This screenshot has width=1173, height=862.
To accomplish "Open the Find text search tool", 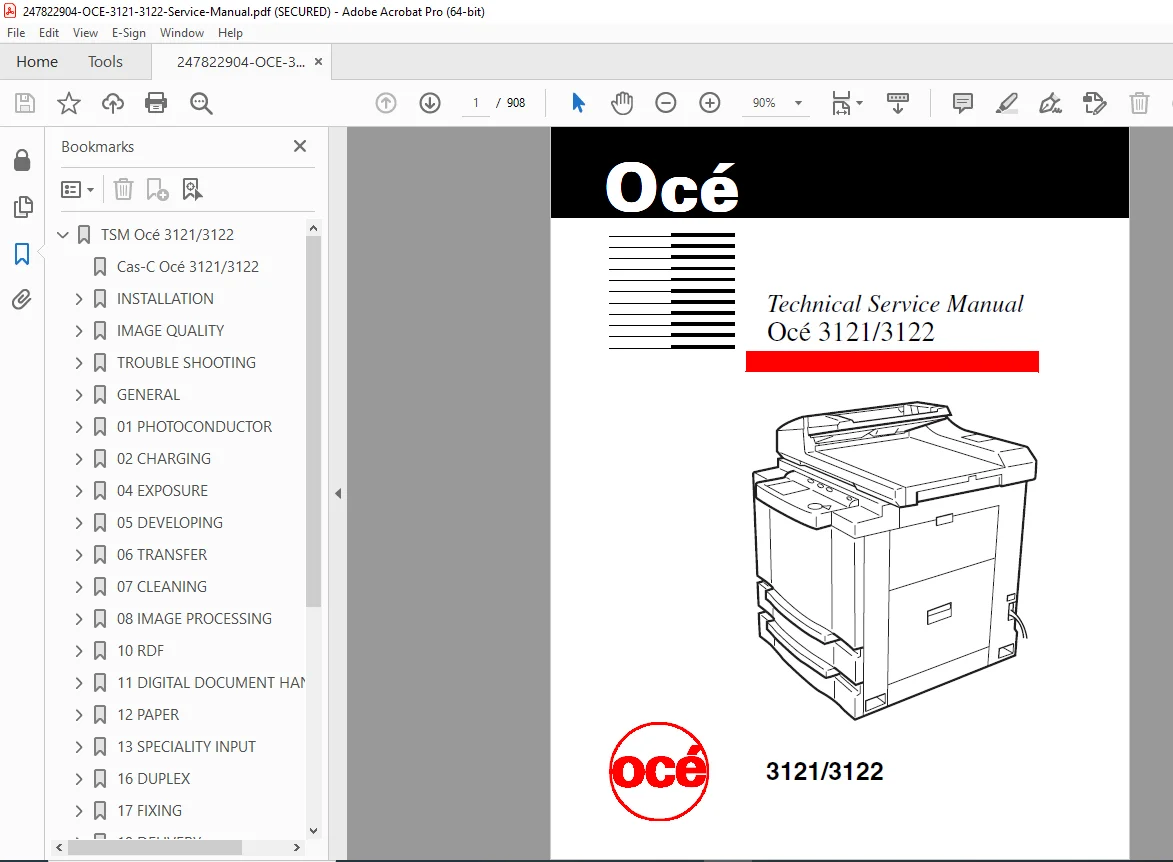I will pyautogui.click(x=201, y=103).
